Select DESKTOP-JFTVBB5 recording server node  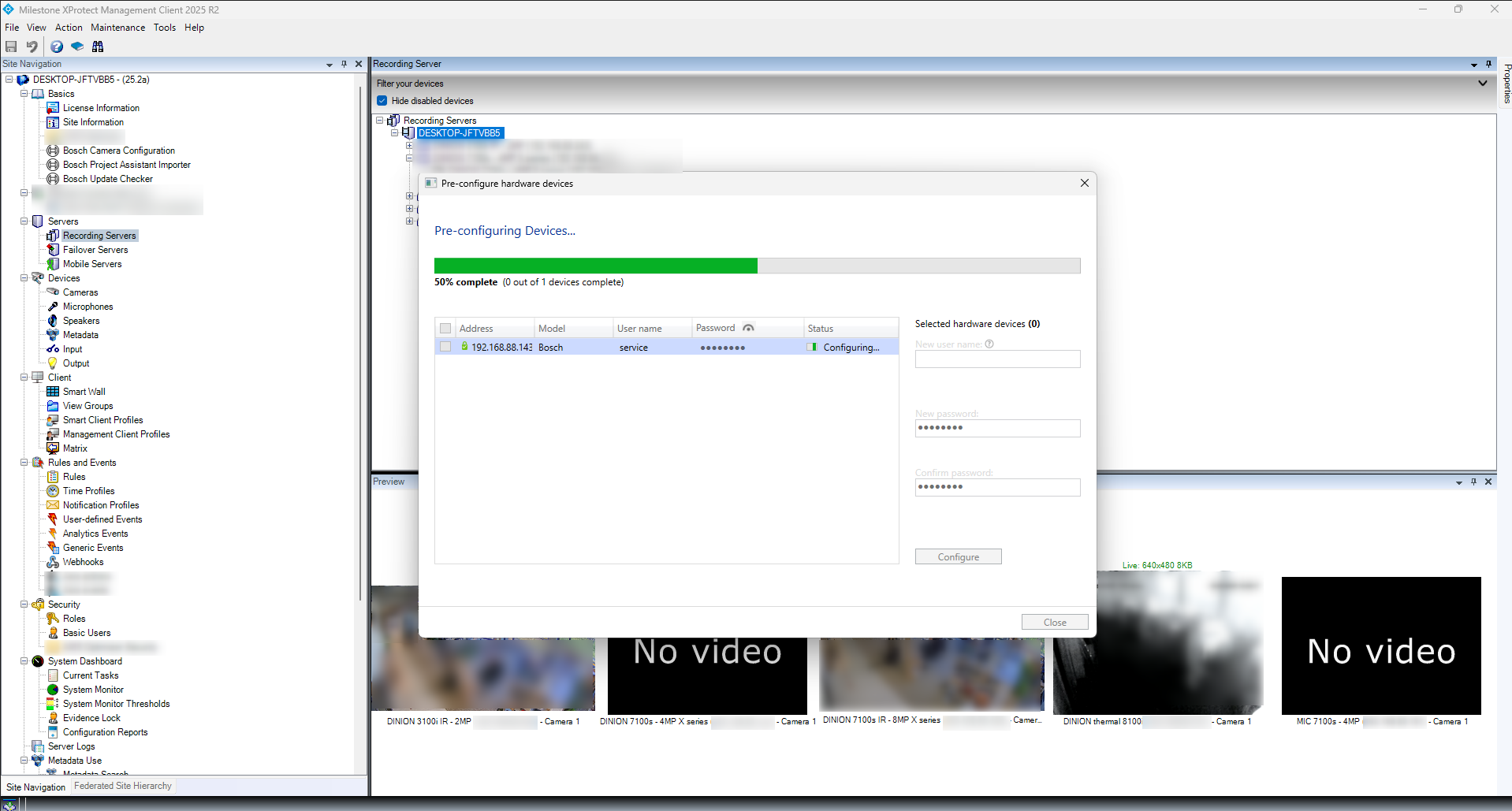tap(460, 133)
